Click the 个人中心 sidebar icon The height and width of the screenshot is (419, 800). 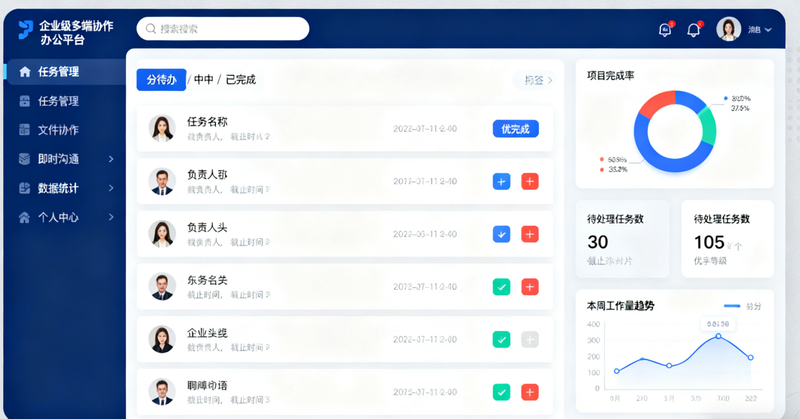24,217
